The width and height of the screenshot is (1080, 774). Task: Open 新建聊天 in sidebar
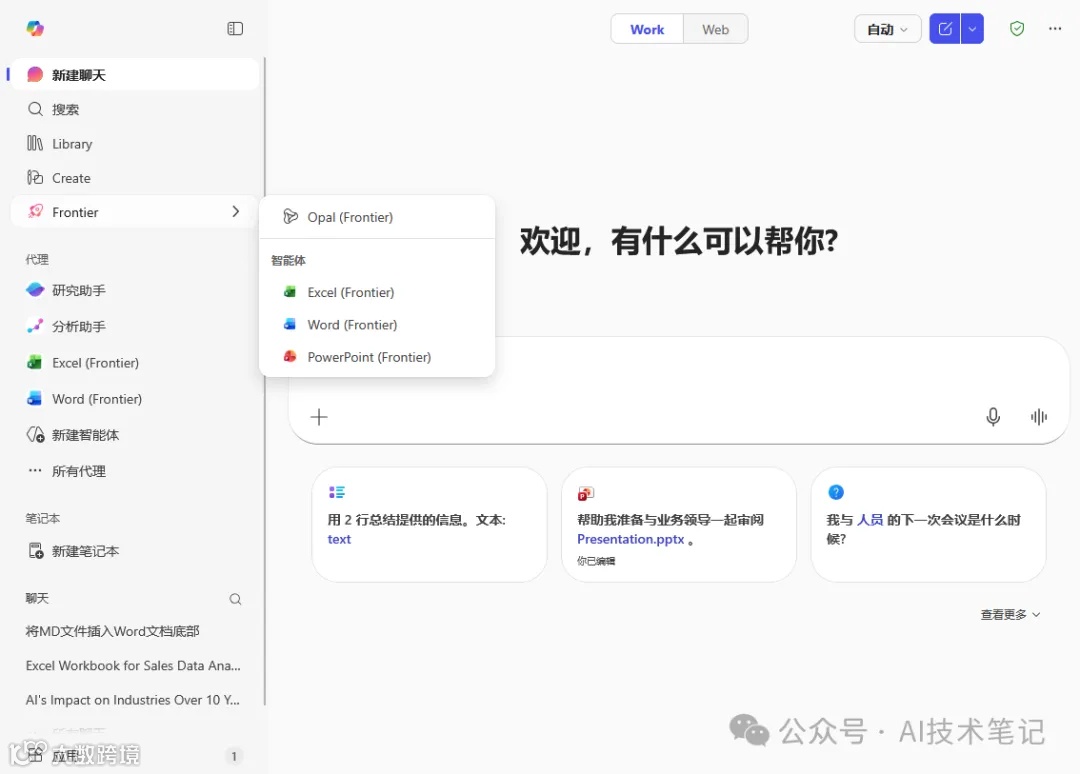pyautogui.click(x=135, y=74)
